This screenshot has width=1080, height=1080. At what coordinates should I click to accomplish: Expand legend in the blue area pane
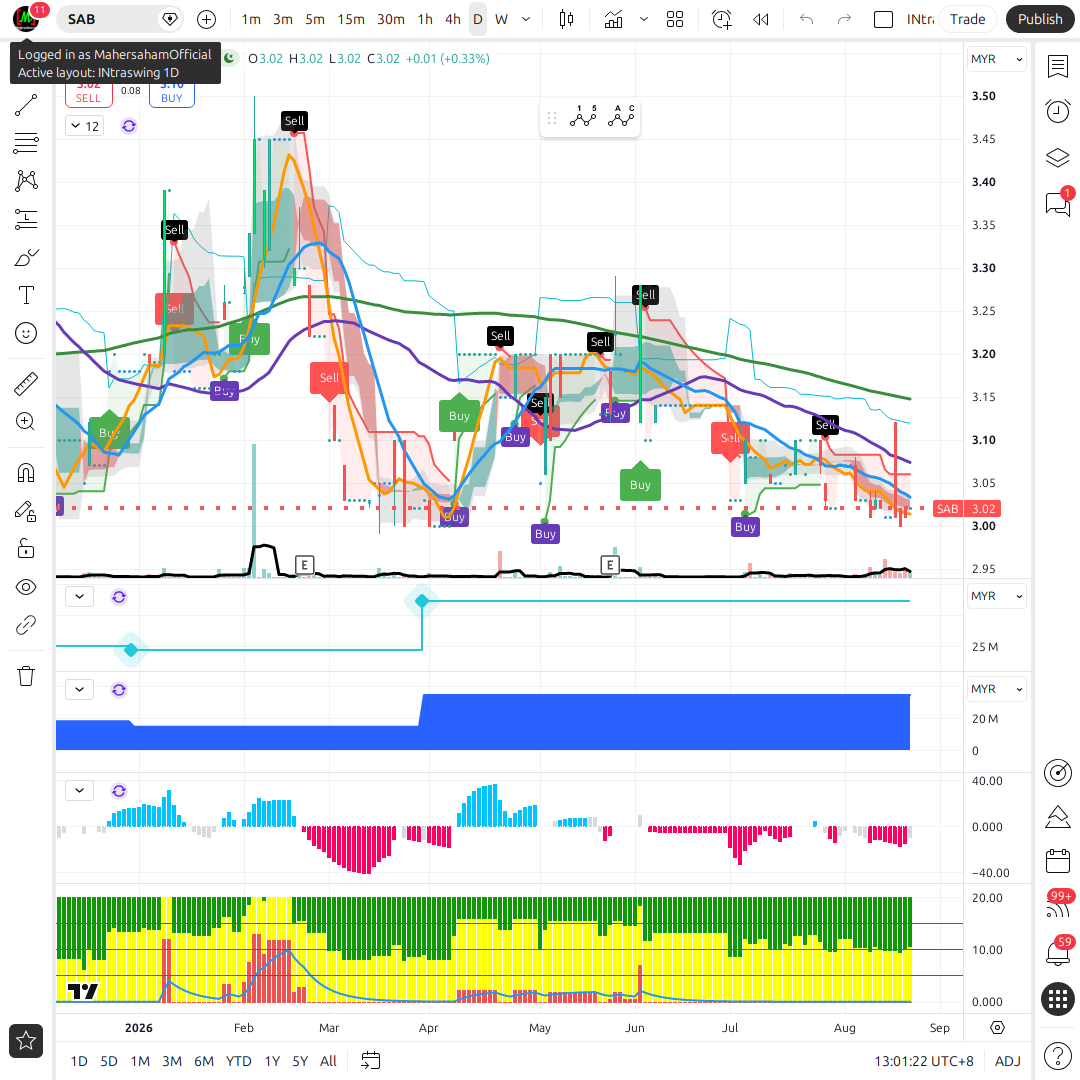tap(79, 689)
